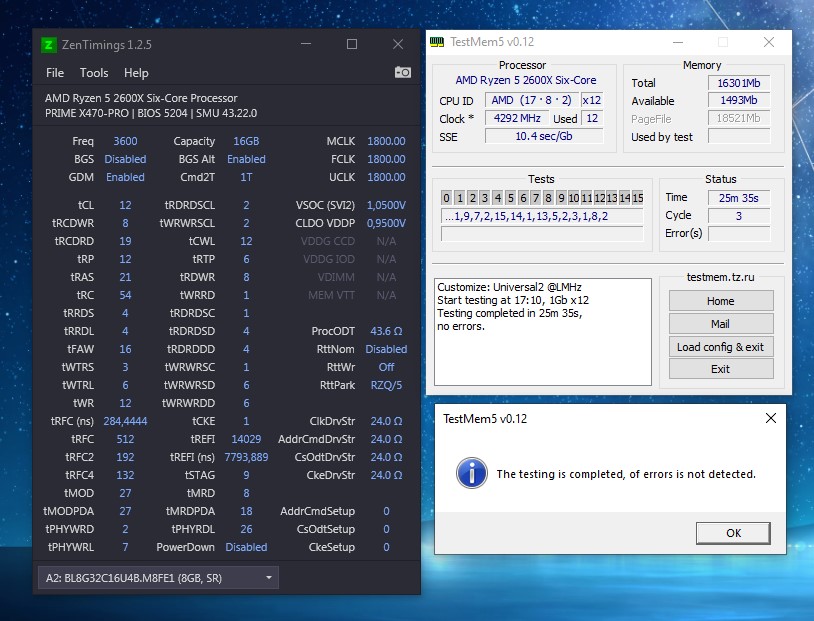The height and width of the screenshot is (621, 814).
Task: Click the Total memory value 16301Mb
Action: click(x=739, y=83)
